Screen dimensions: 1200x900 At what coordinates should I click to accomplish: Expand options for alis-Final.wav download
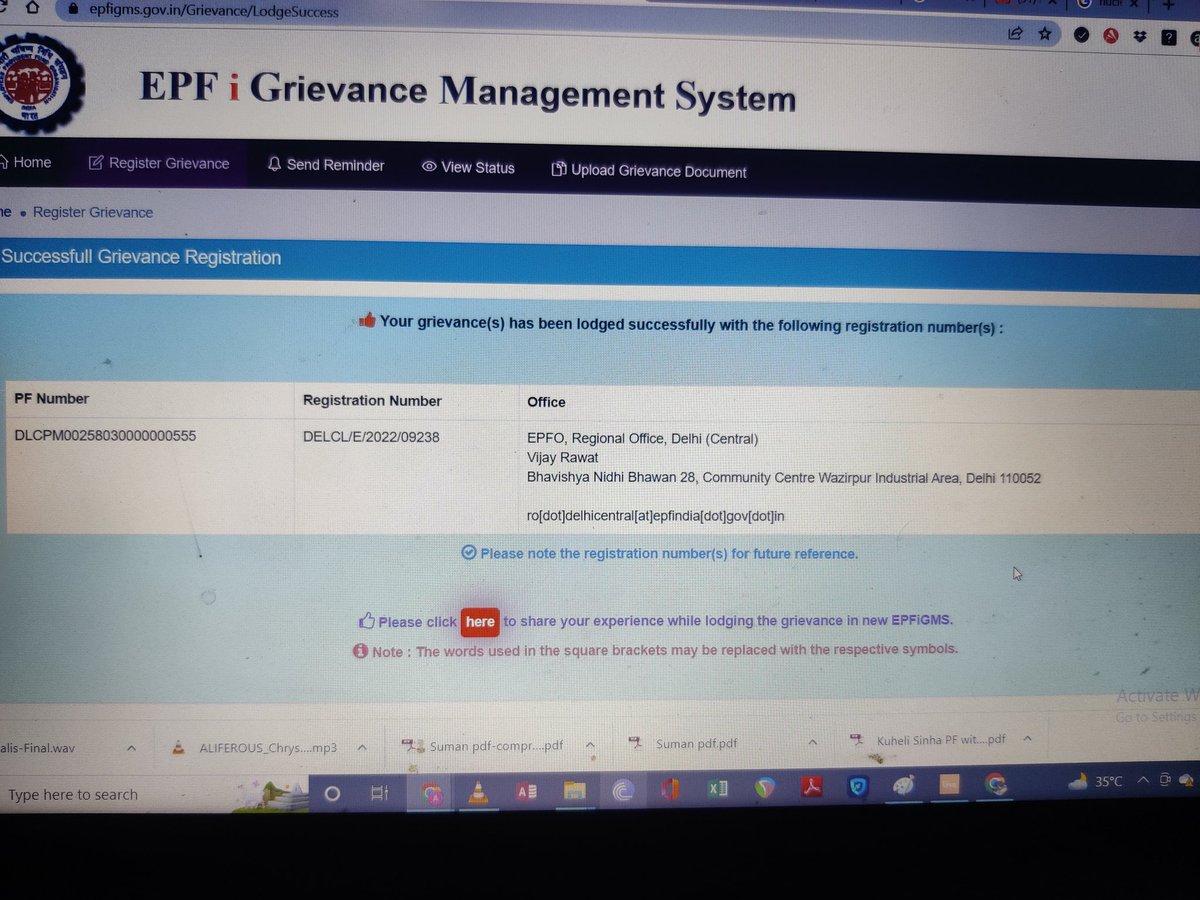click(131, 747)
